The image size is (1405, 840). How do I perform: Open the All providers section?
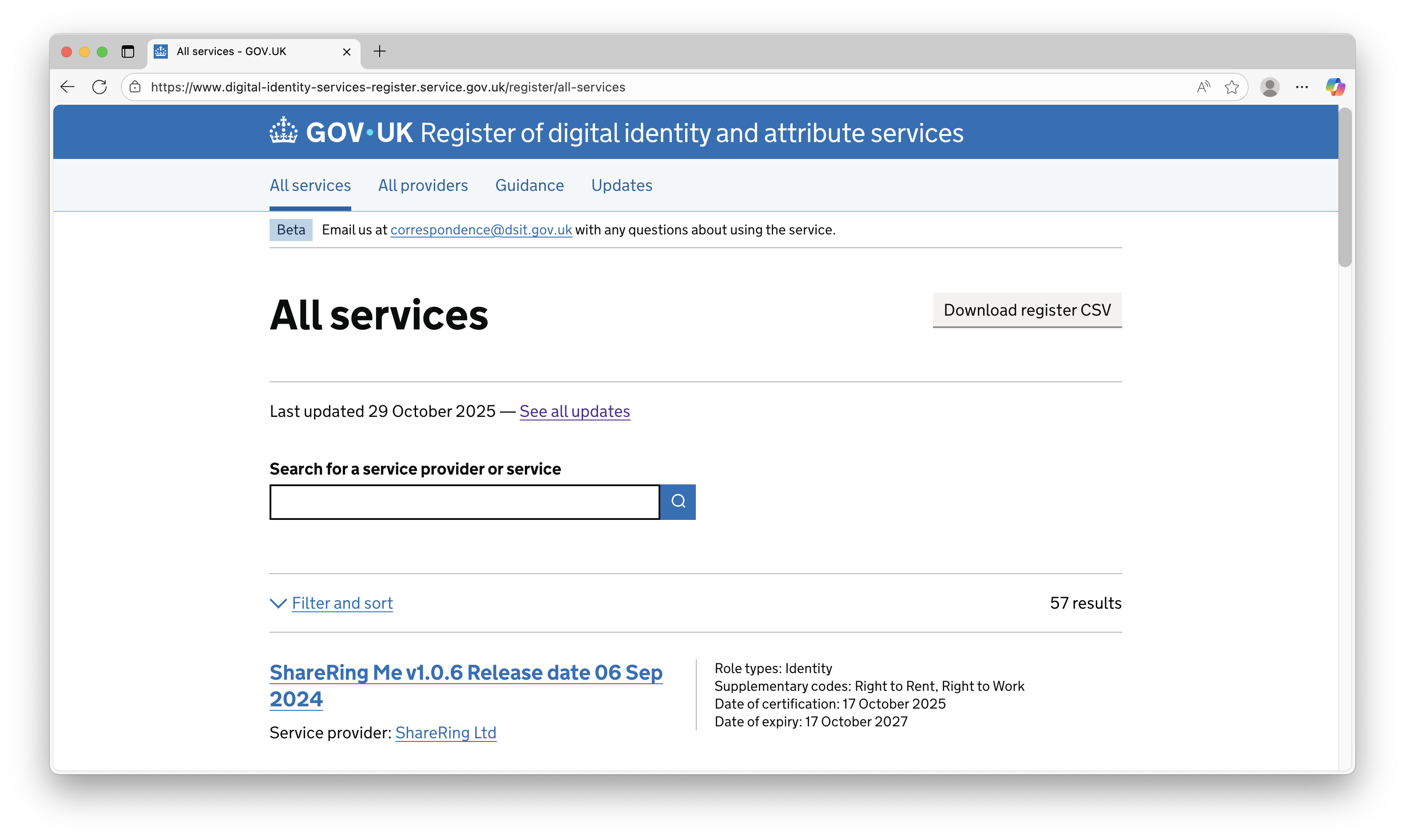click(x=423, y=185)
